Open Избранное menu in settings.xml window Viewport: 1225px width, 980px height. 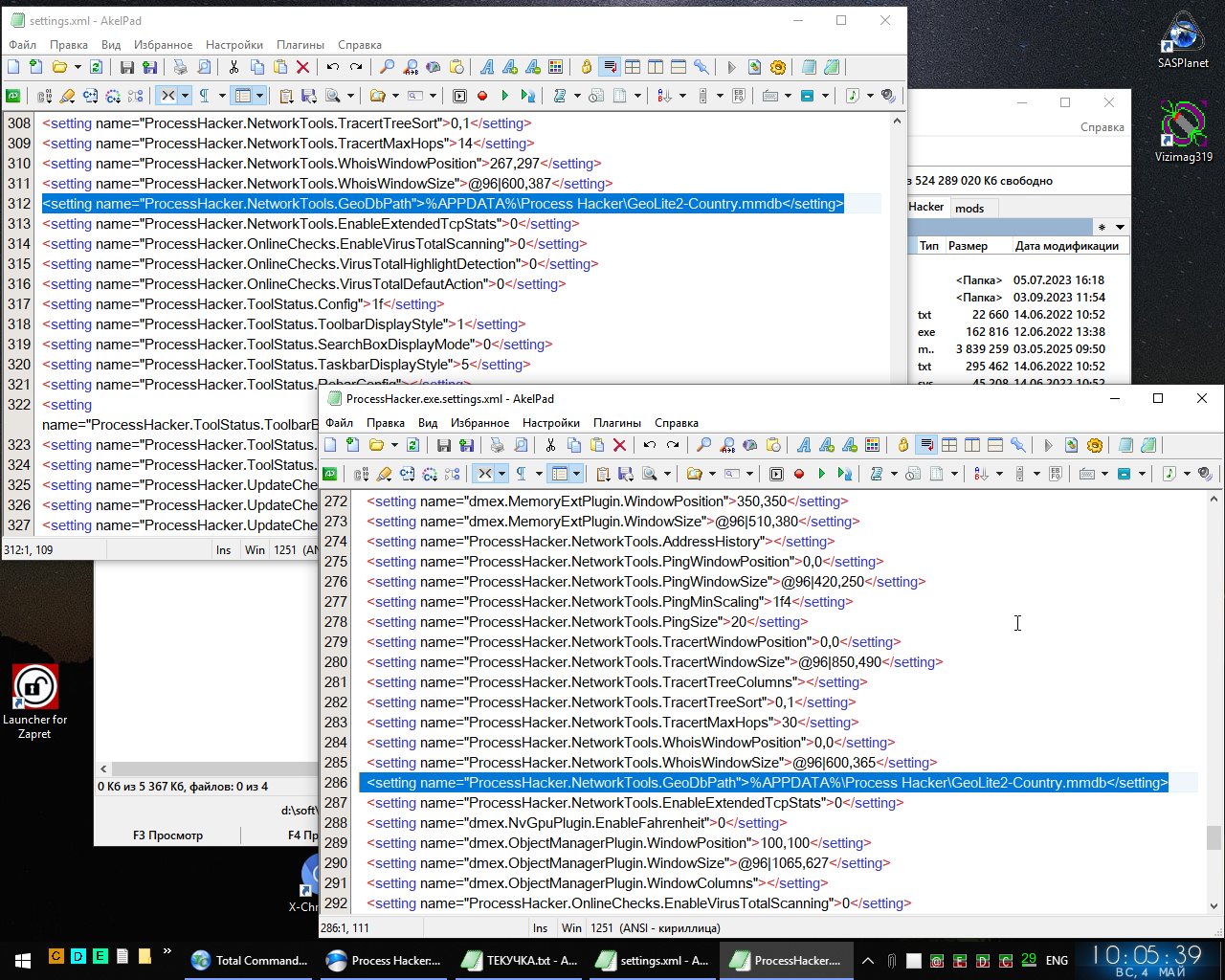click(163, 44)
